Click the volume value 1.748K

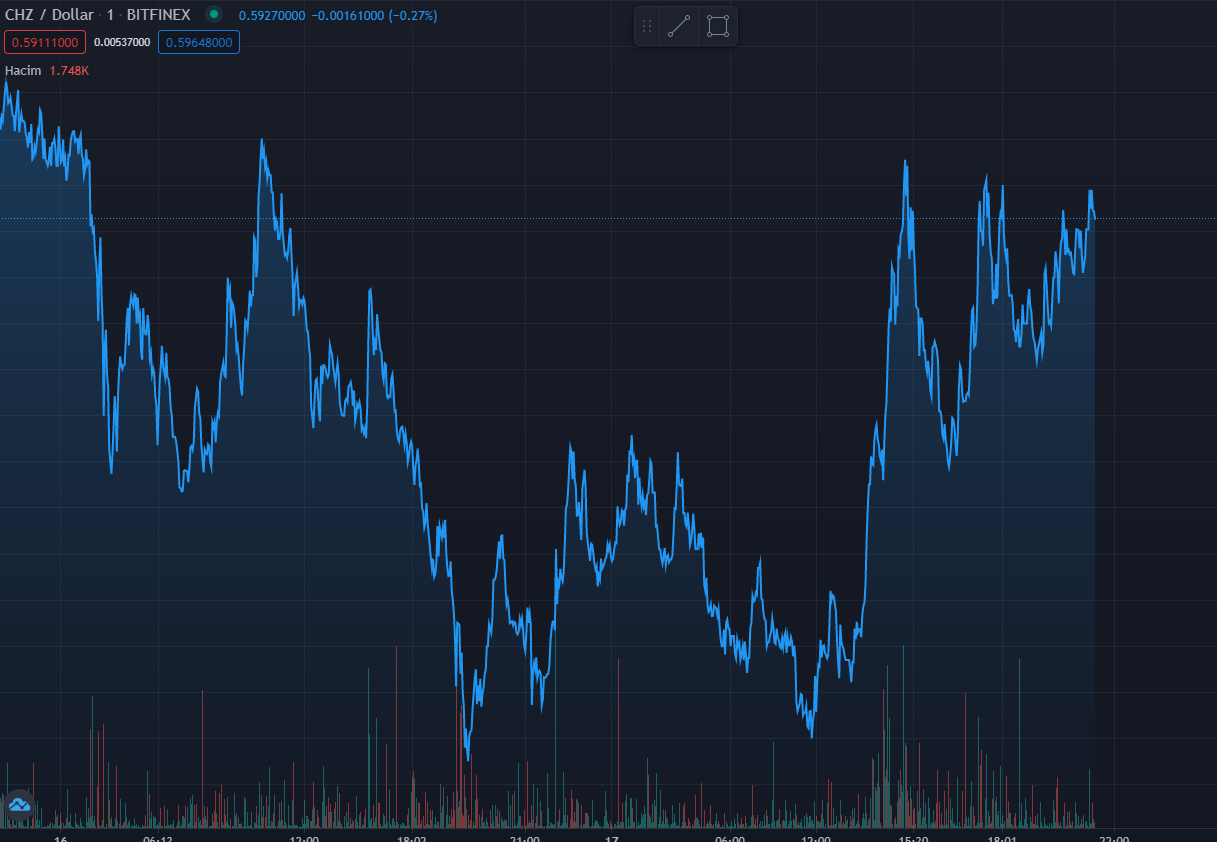(x=69, y=71)
